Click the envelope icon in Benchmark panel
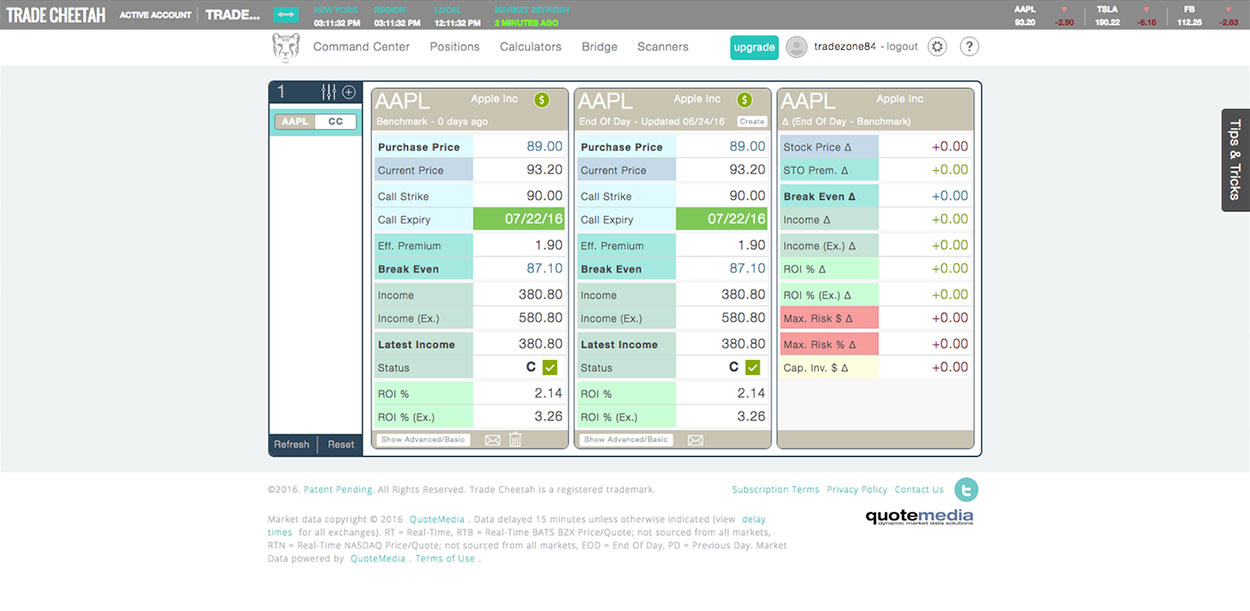Image resolution: width=1250 pixels, height=611 pixels. coord(493,440)
